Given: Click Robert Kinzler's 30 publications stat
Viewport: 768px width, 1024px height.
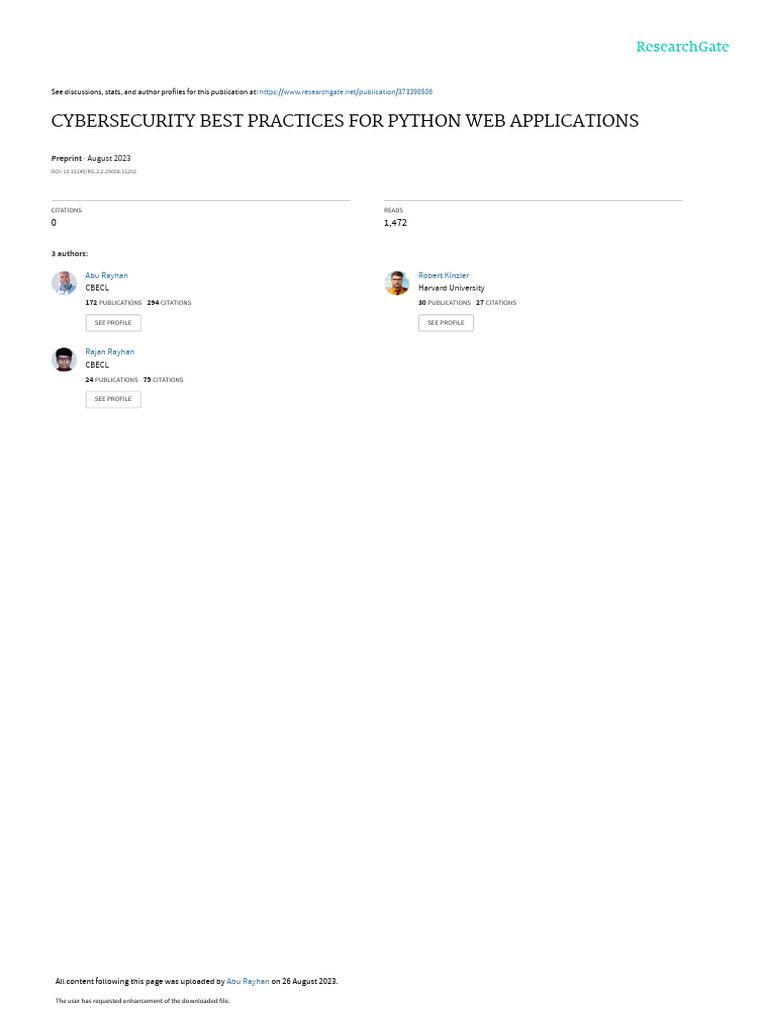Looking at the screenshot, I should pyautogui.click(x=444, y=303).
